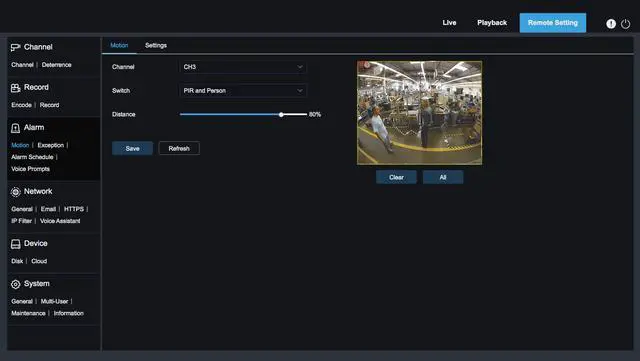Switch to the Settings tab
The width and height of the screenshot is (640, 361).
pos(156,45)
